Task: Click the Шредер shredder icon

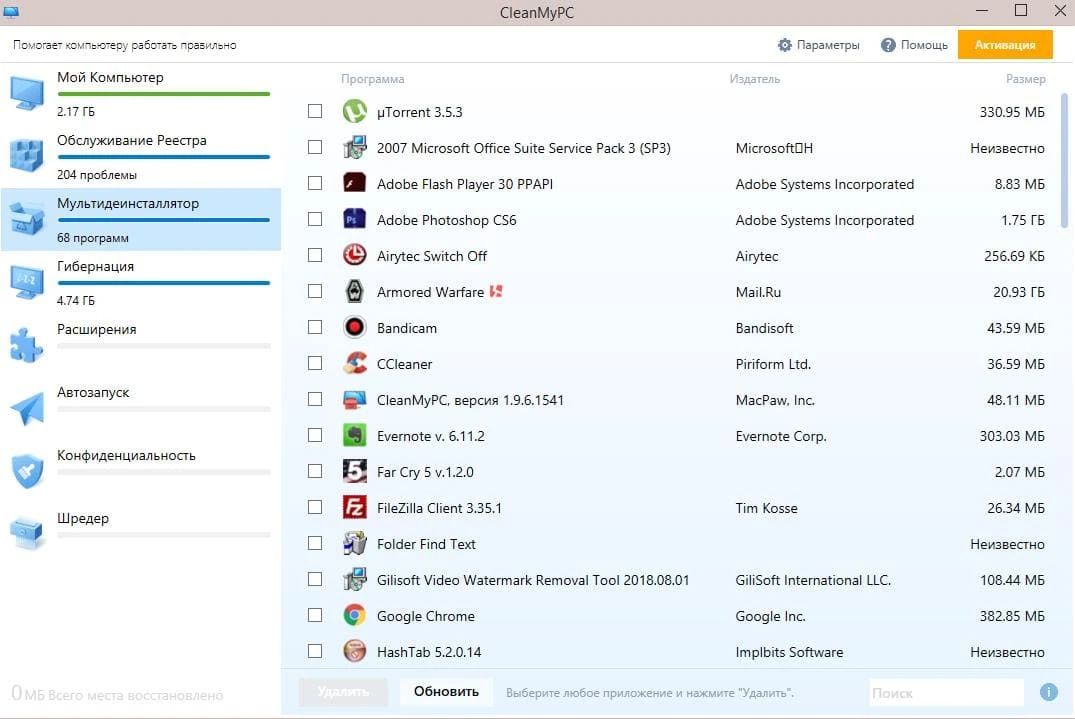Action: click(27, 533)
